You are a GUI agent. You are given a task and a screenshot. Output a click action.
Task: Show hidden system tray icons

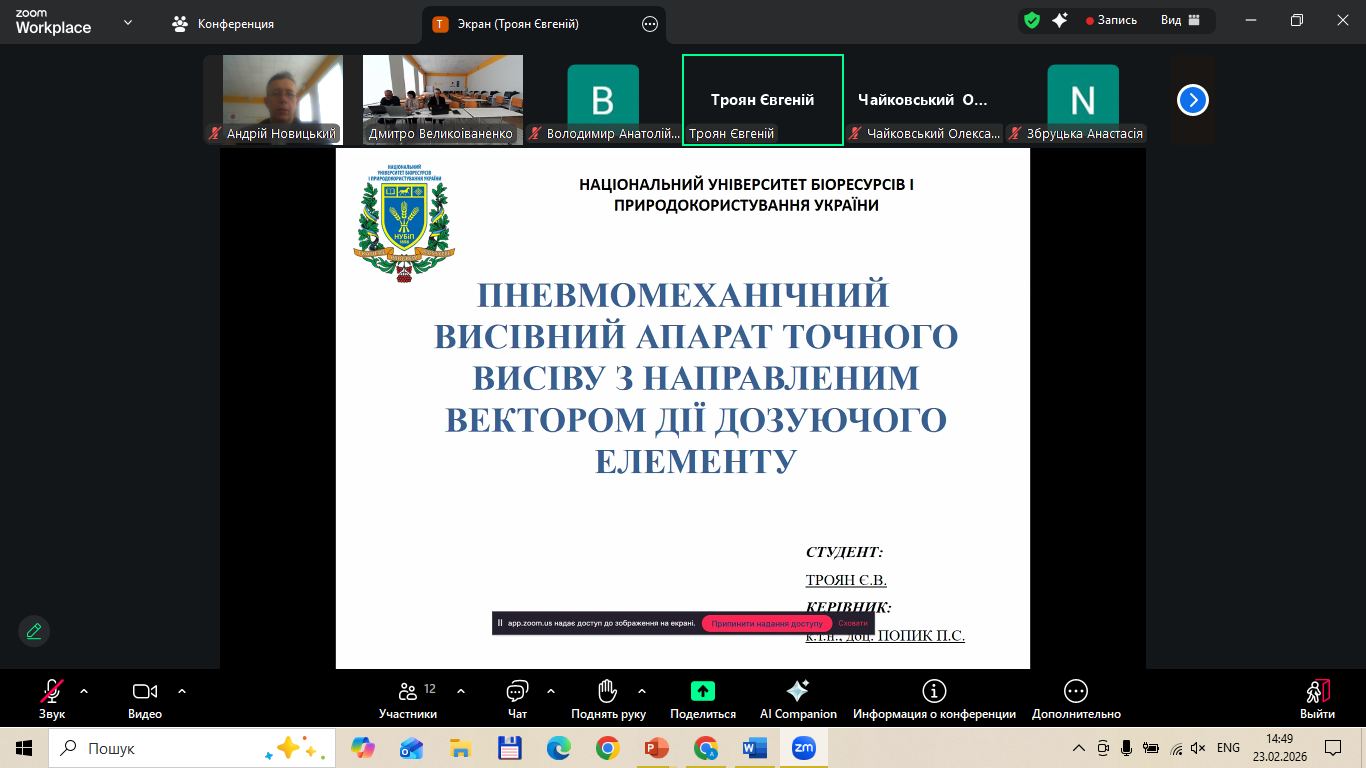point(1078,748)
